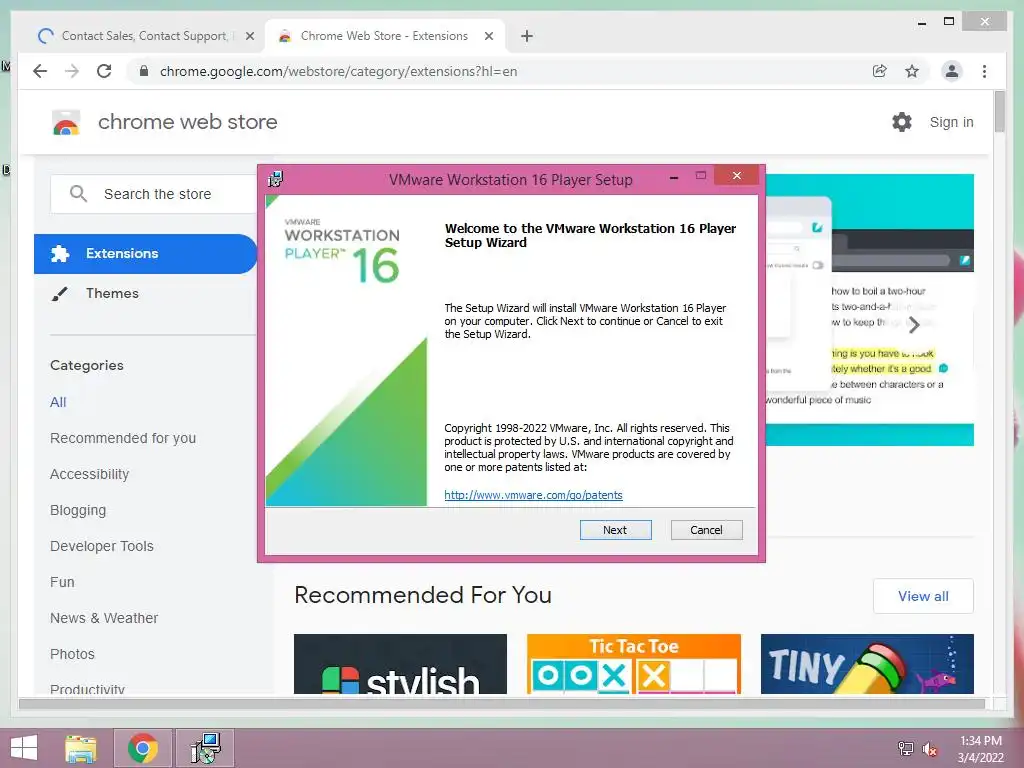Open web store settings gear
This screenshot has height=768, width=1024.
(x=902, y=122)
